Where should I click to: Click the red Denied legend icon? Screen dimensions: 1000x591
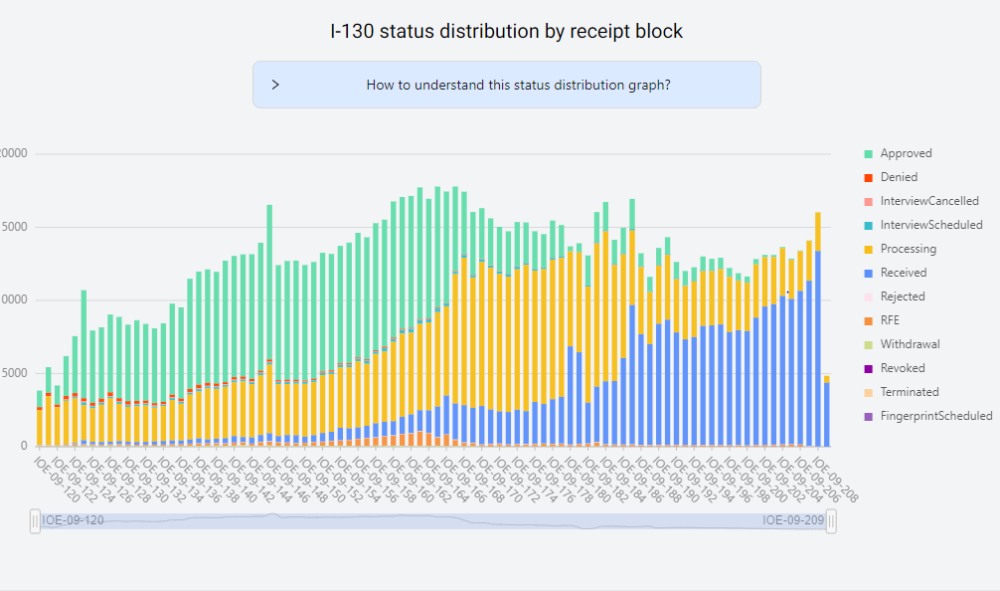pyautogui.click(x=868, y=178)
